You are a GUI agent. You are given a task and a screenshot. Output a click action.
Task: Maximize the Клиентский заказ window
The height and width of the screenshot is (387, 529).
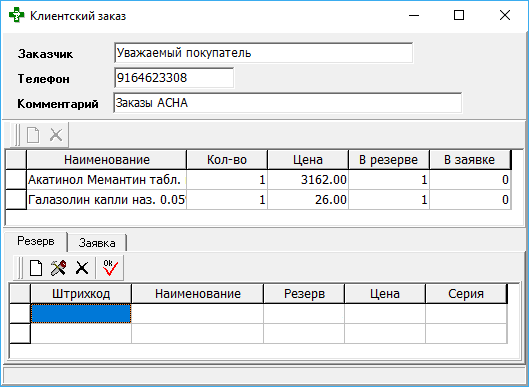pos(459,16)
